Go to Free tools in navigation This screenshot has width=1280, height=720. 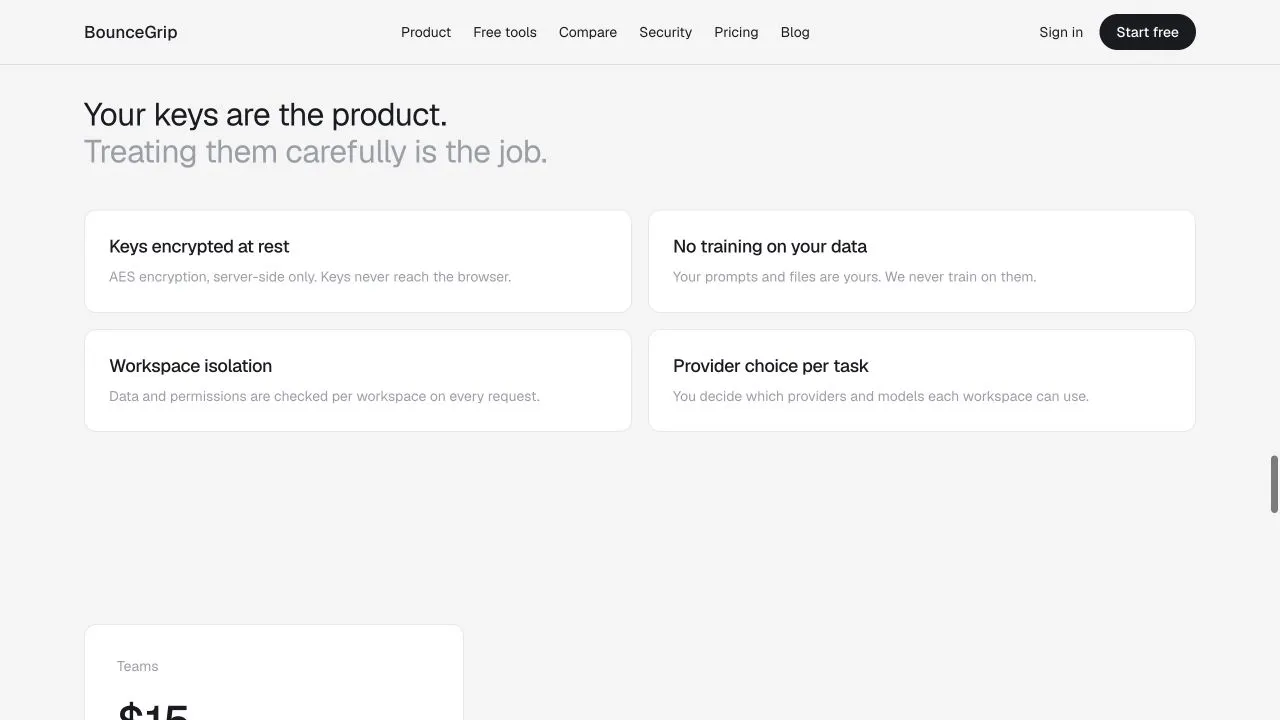pos(505,32)
